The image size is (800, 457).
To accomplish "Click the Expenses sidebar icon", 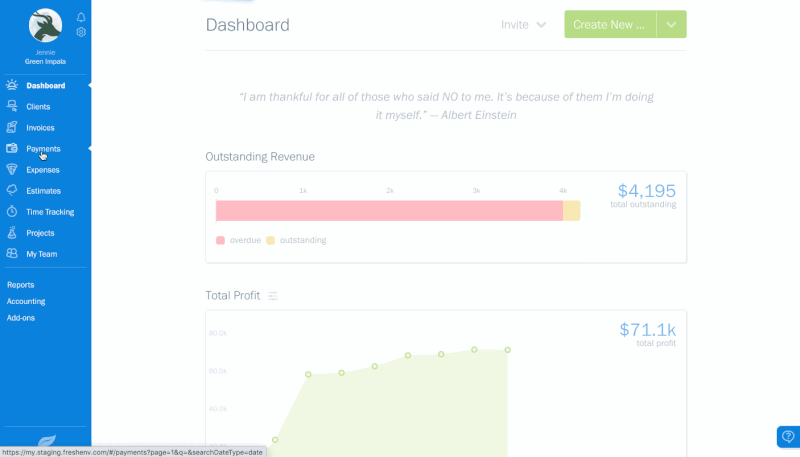I will click(12, 170).
